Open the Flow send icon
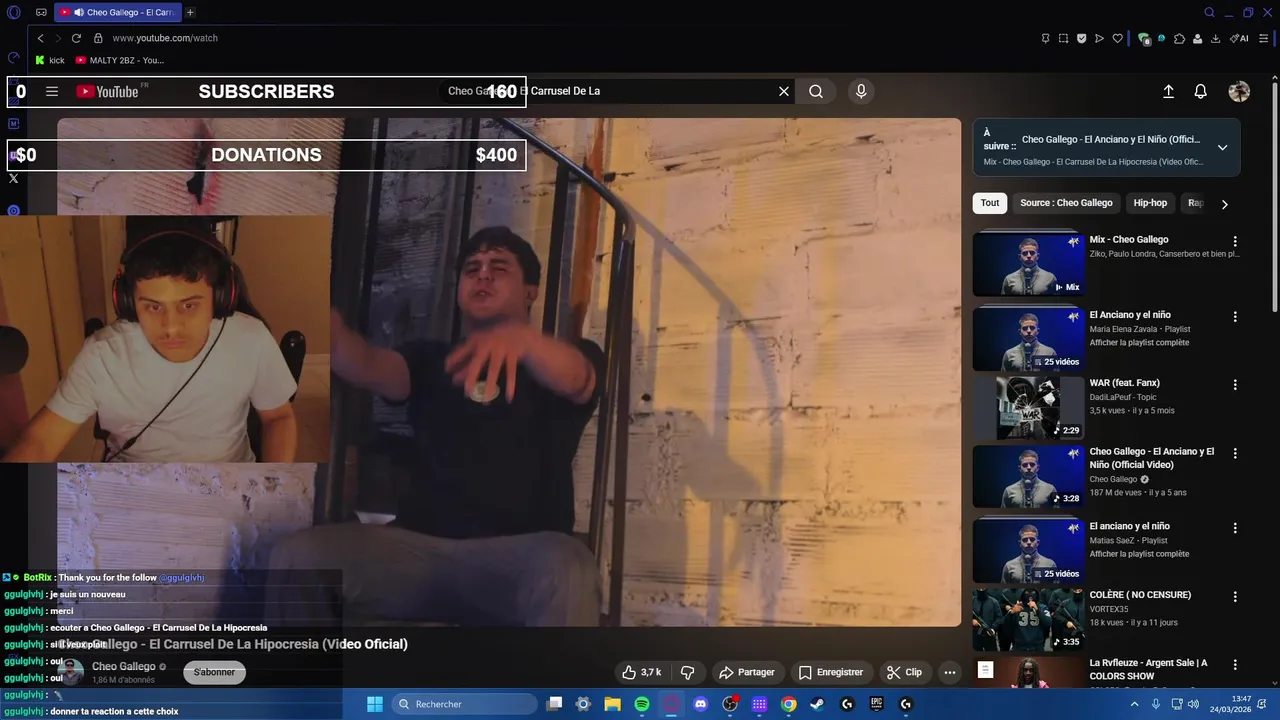1280x720 pixels. 1099,38
